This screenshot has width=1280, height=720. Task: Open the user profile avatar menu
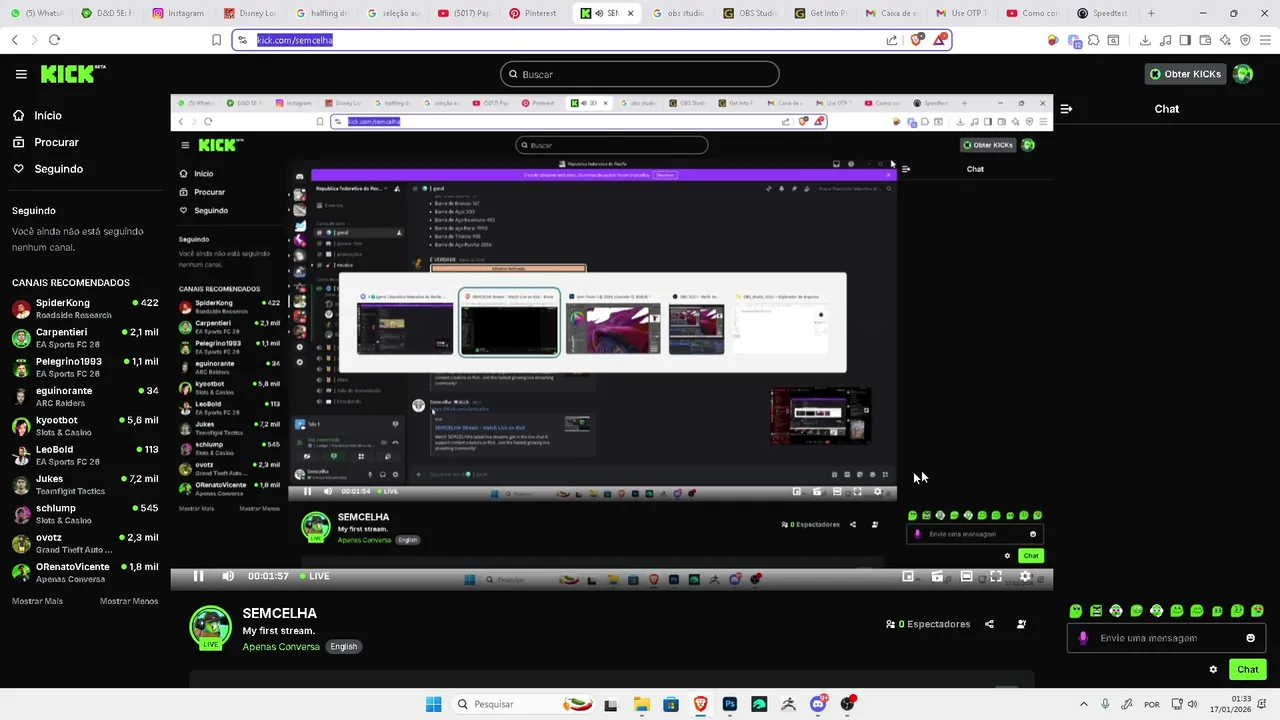1243,74
